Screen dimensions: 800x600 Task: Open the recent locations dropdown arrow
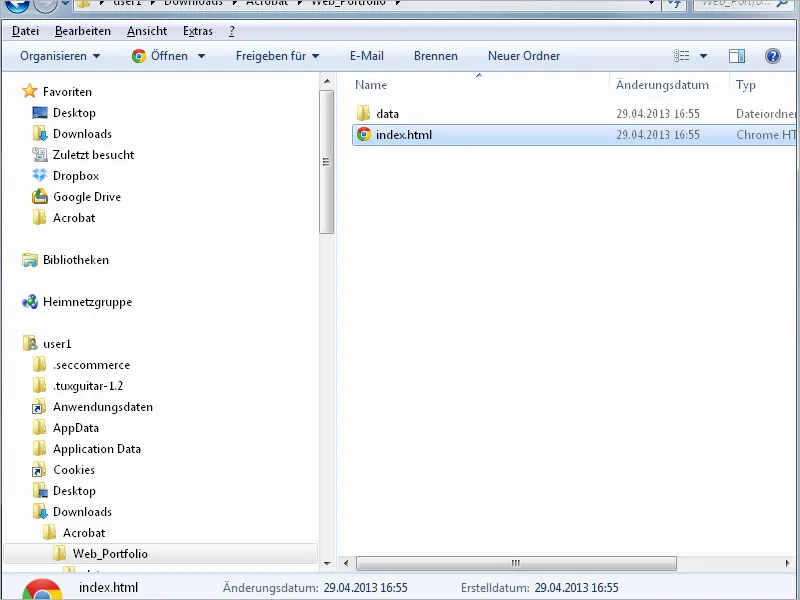tap(65, 4)
